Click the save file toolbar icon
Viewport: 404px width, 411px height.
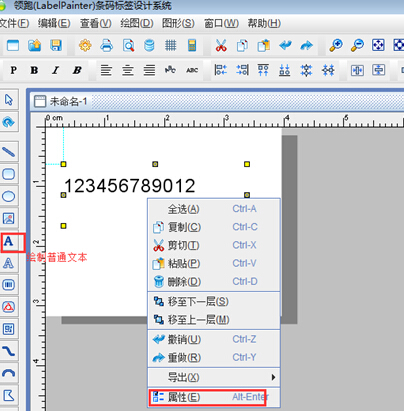[56, 45]
